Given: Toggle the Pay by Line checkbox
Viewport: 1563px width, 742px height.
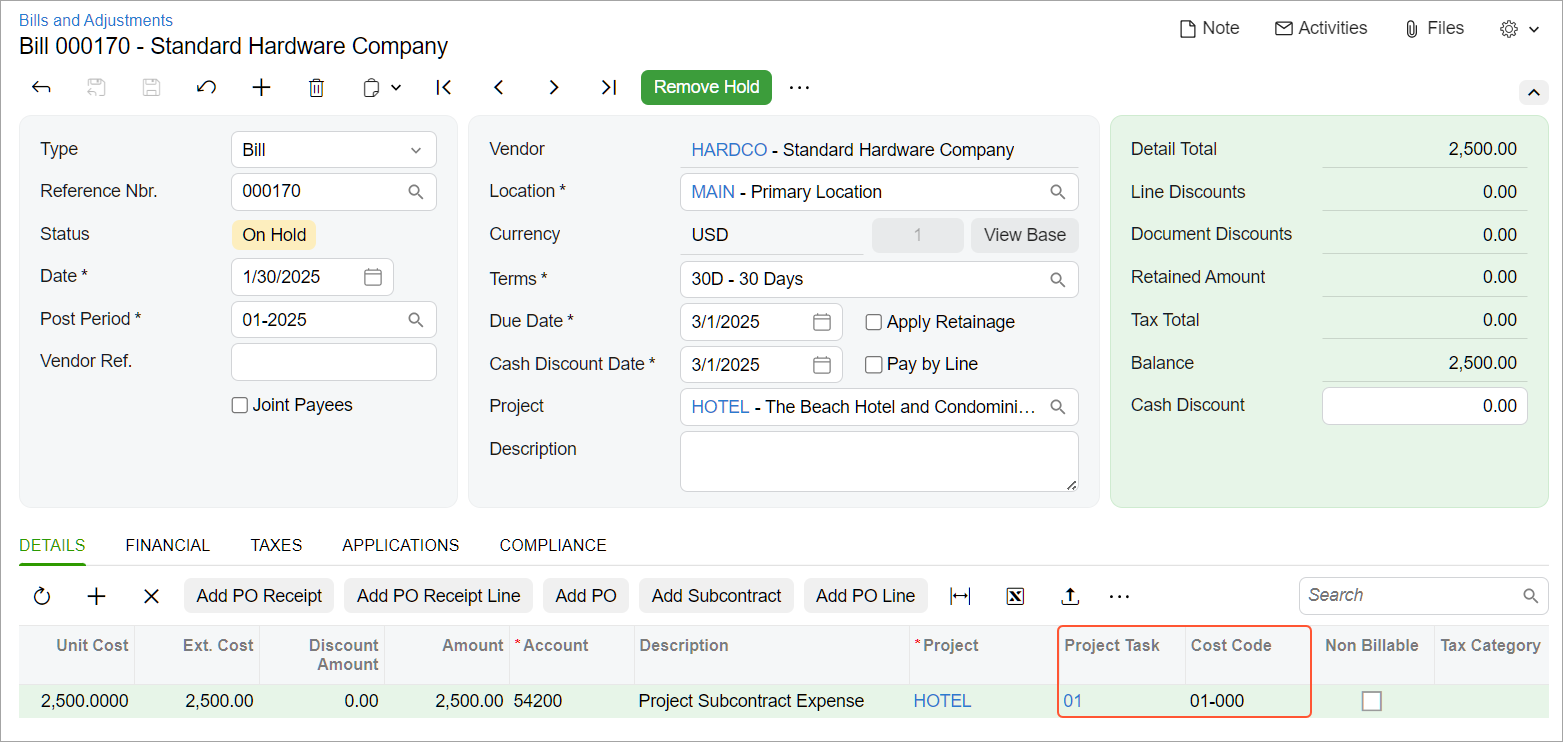Looking at the screenshot, I should tap(874, 365).
